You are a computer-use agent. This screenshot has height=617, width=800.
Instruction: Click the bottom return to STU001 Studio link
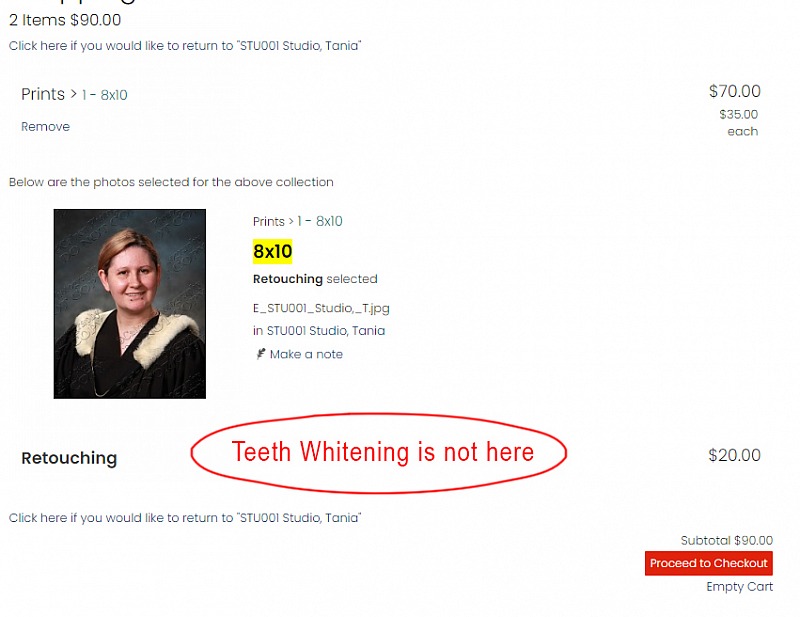pos(185,517)
